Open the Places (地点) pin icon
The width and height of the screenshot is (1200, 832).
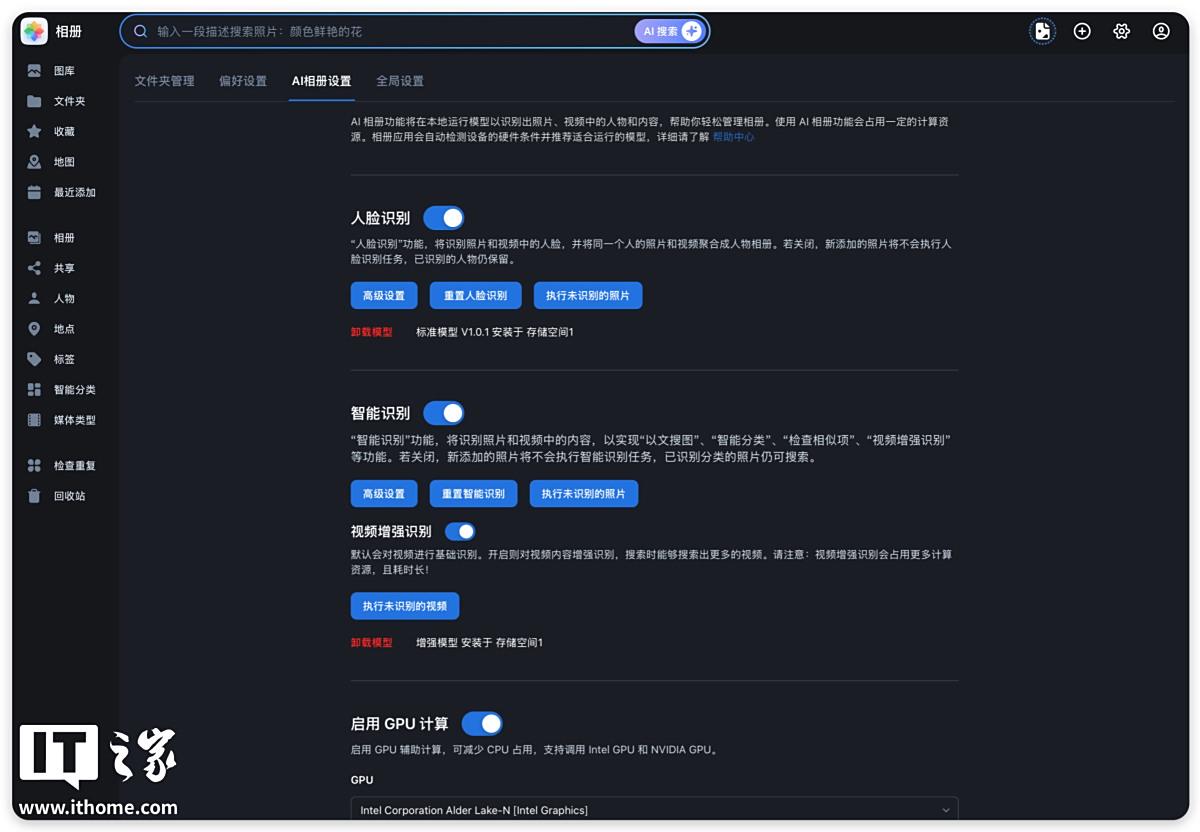coord(34,329)
